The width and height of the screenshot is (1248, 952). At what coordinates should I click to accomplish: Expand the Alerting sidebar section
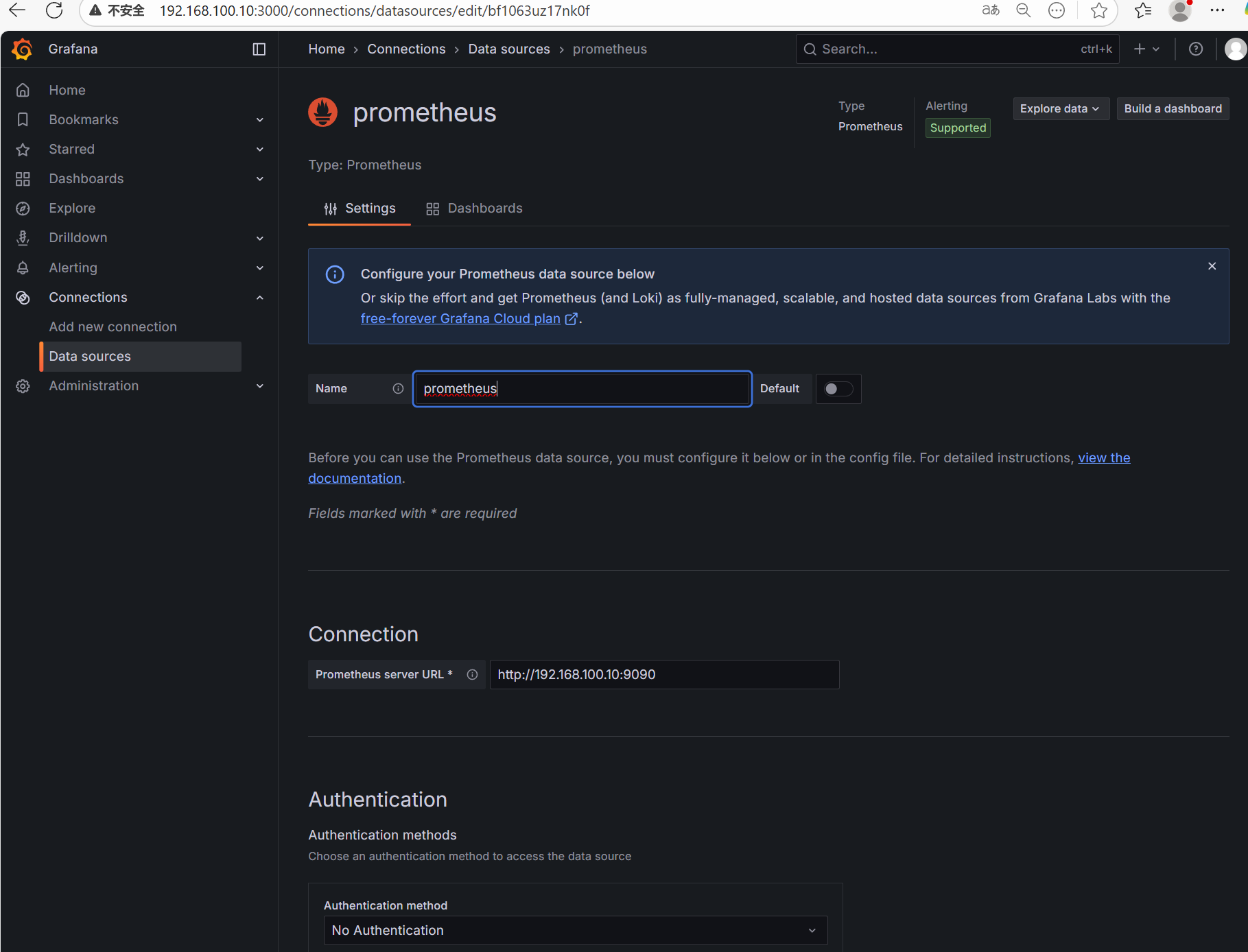coord(260,267)
